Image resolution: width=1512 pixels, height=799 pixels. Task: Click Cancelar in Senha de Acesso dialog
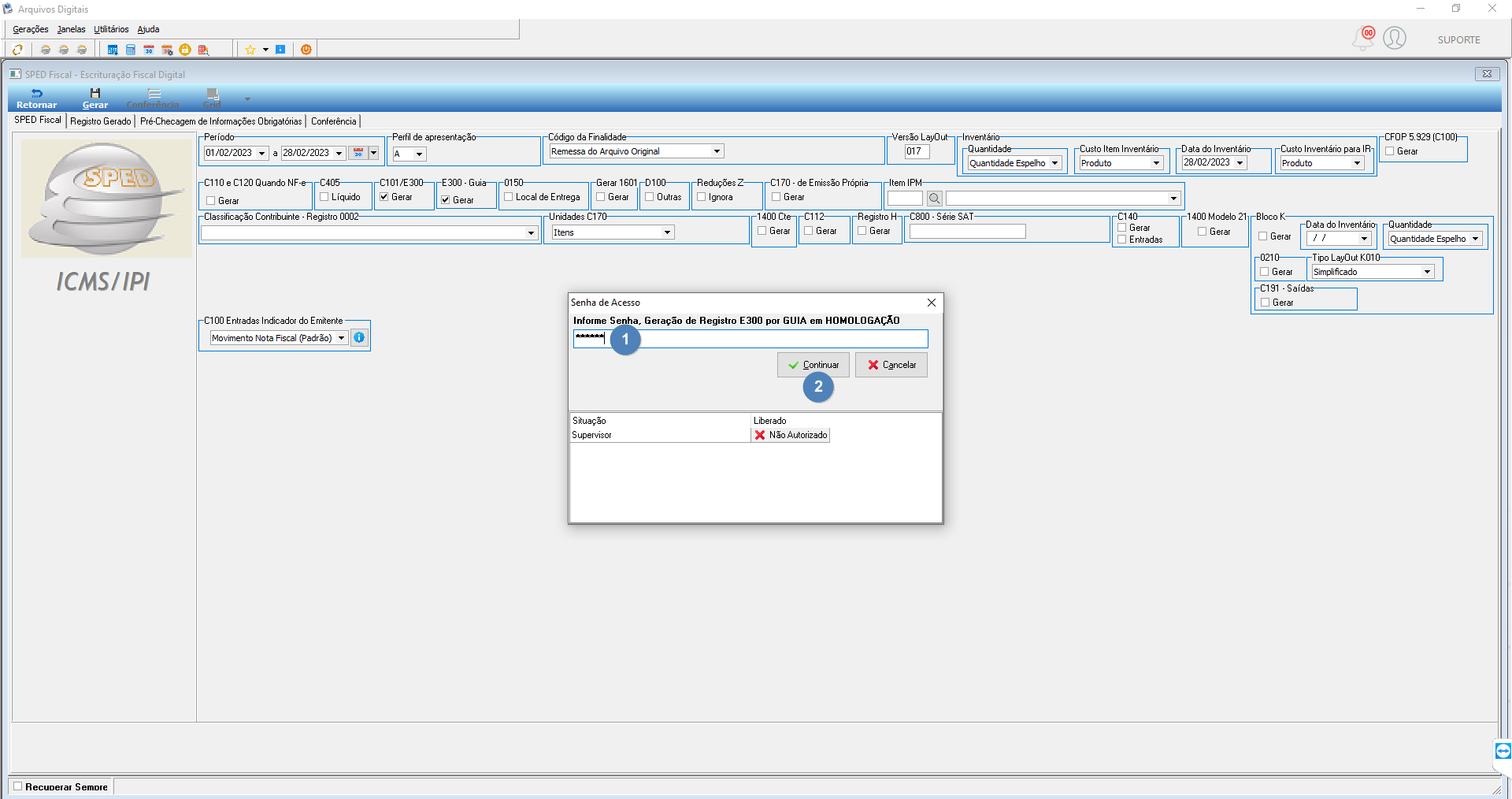pyautogui.click(x=891, y=365)
